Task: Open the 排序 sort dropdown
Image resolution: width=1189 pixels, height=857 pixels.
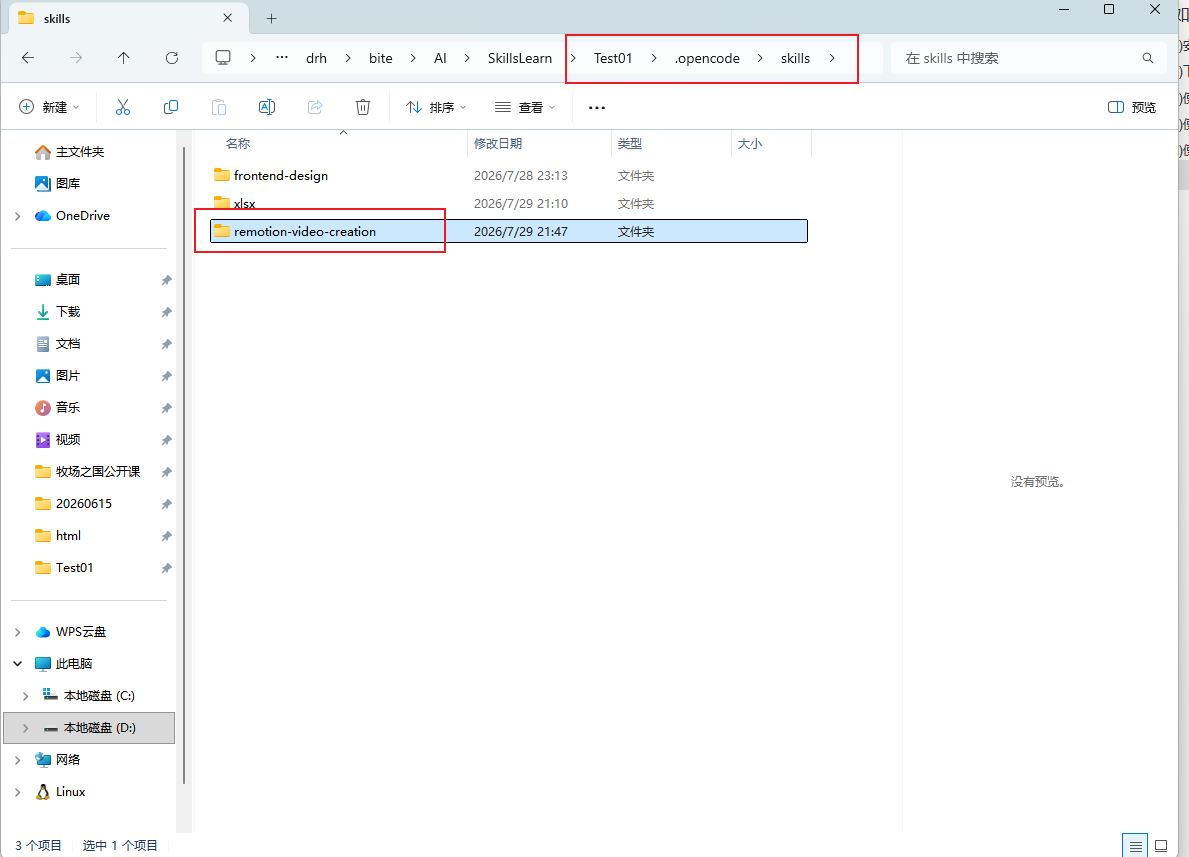Action: [436, 107]
